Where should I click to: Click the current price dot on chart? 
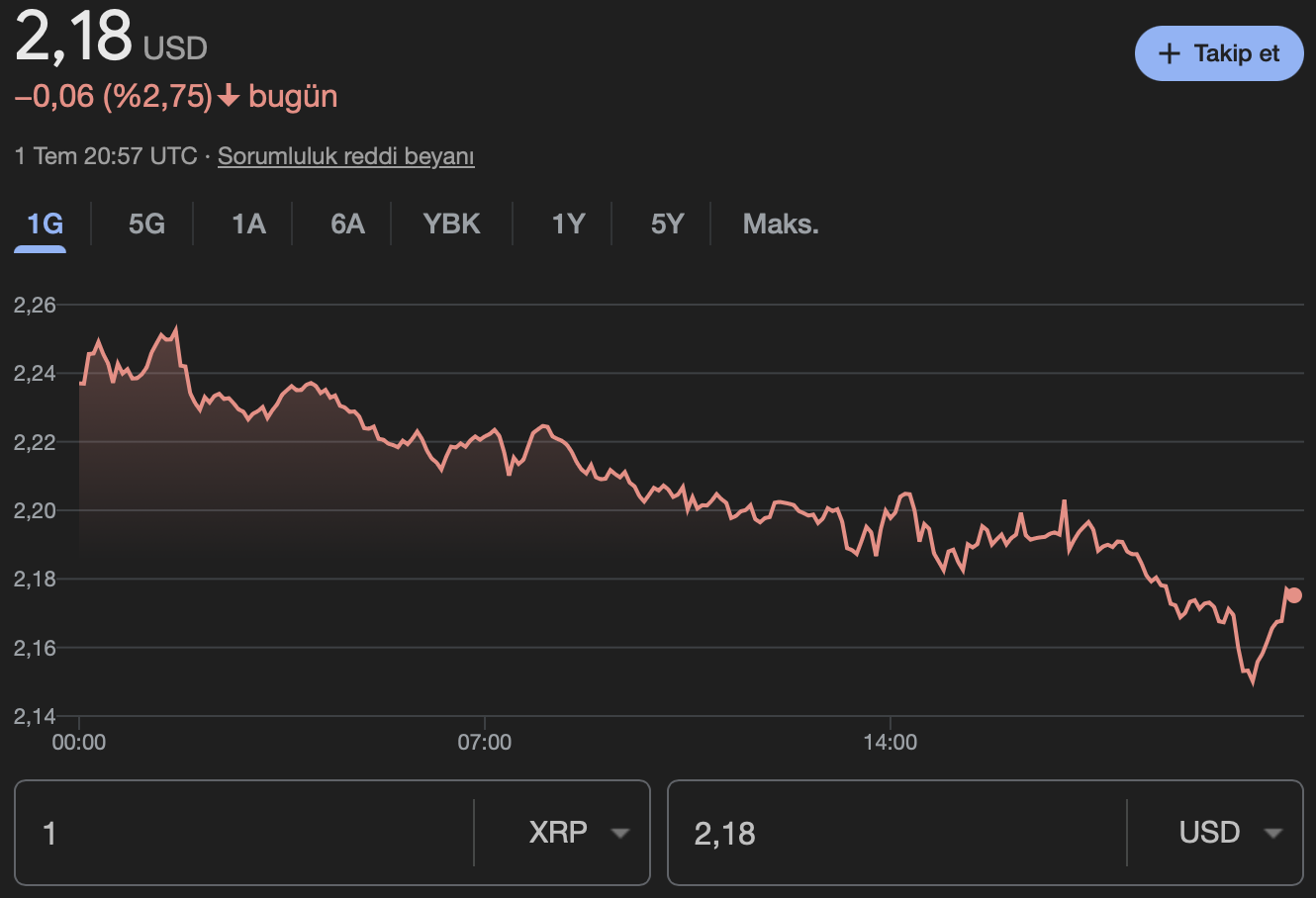tap(1294, 595)
